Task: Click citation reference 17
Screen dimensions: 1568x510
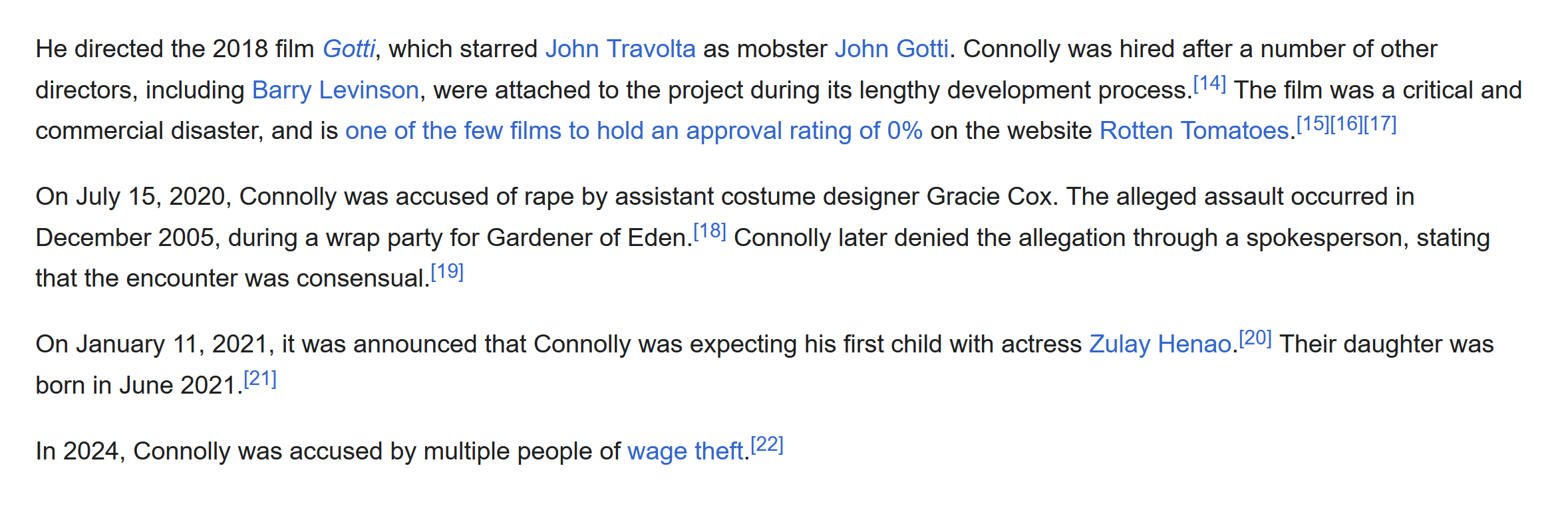Action: click(1380, 124)
